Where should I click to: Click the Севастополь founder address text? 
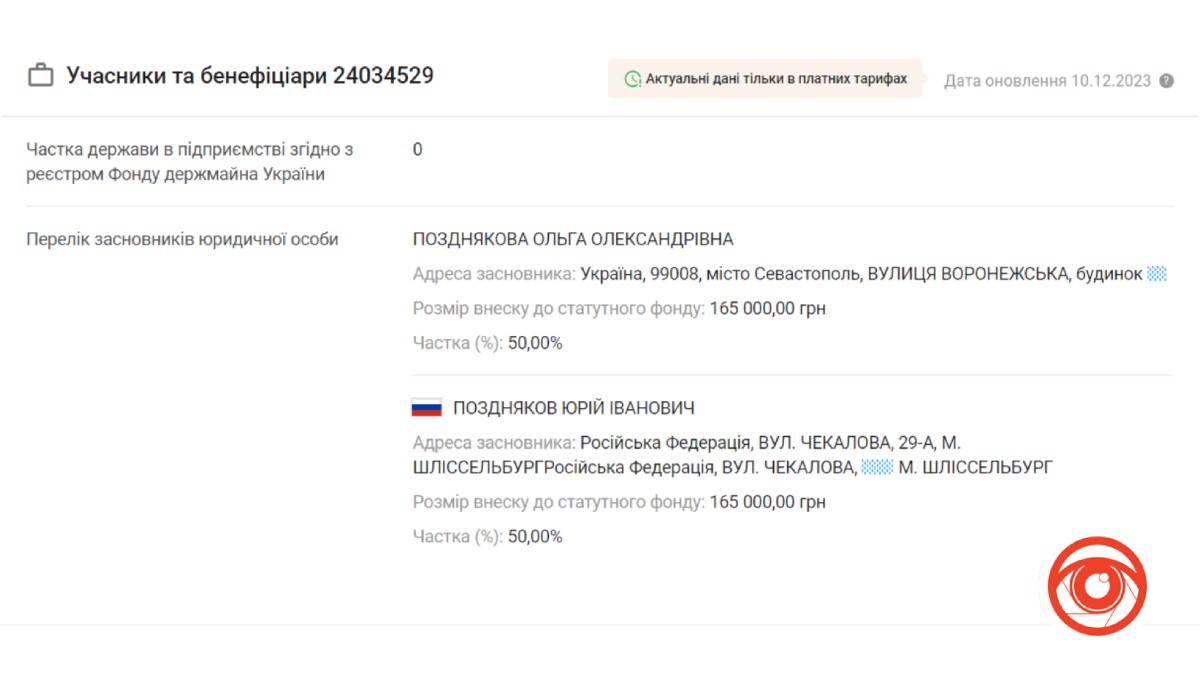(860, 274)
